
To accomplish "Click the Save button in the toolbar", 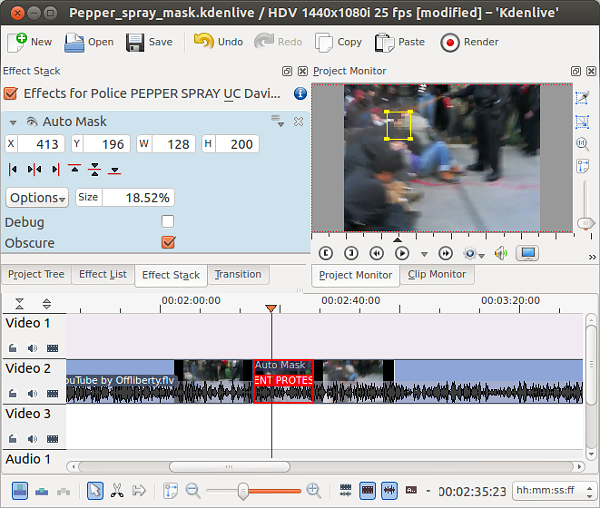I will (x=149, y=42).
